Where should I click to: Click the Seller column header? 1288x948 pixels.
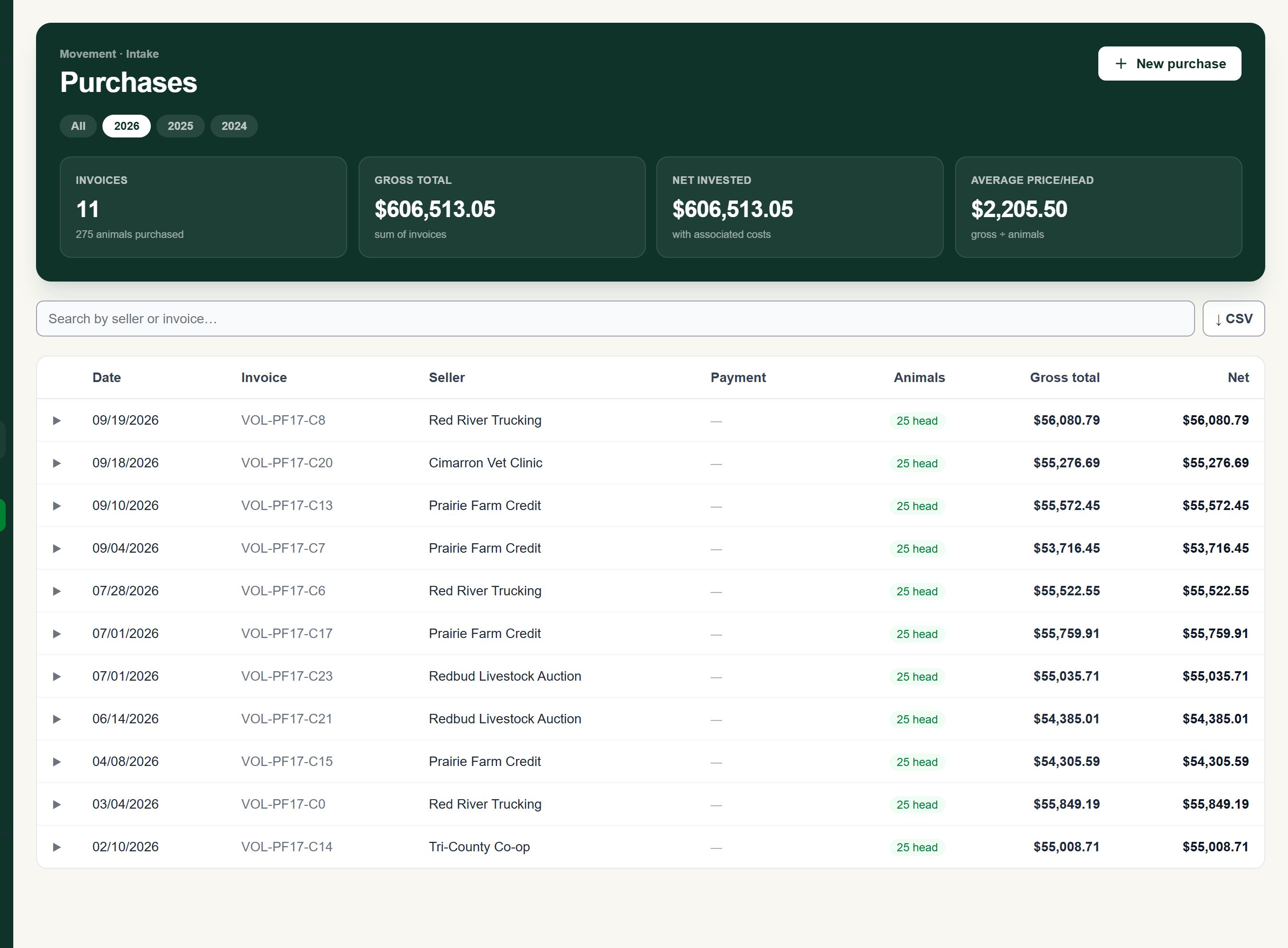447,378
